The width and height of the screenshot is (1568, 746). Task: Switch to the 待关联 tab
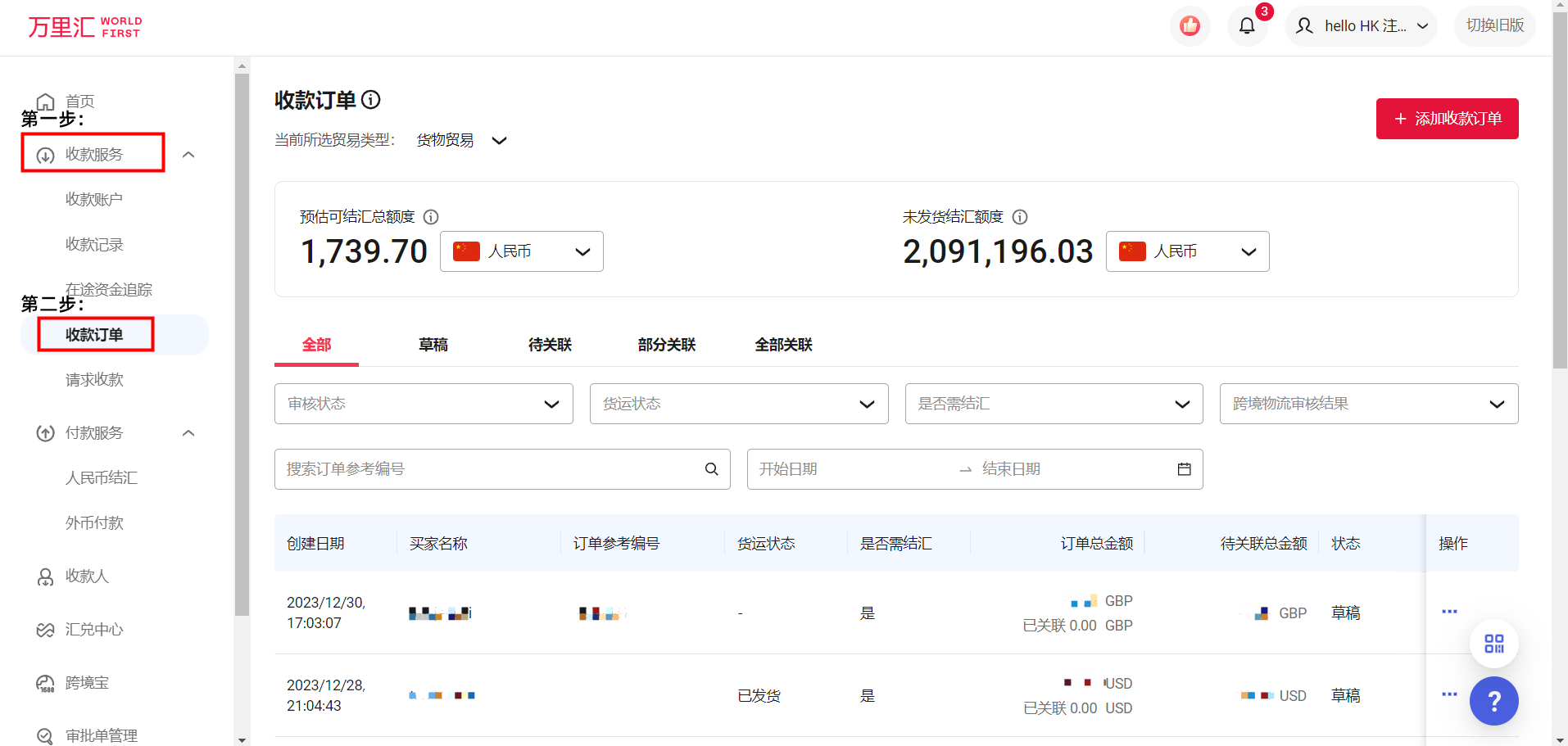pyautogui.click(x=550, y=345)
